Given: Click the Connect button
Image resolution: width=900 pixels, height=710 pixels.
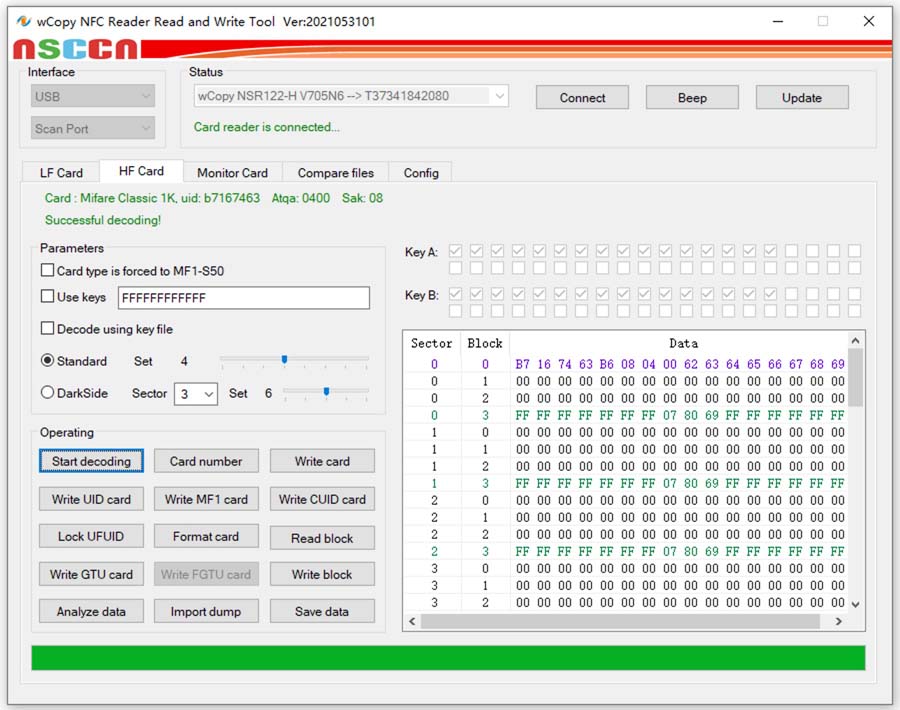Looking at the screenshot, I should (x=582, y=98).
